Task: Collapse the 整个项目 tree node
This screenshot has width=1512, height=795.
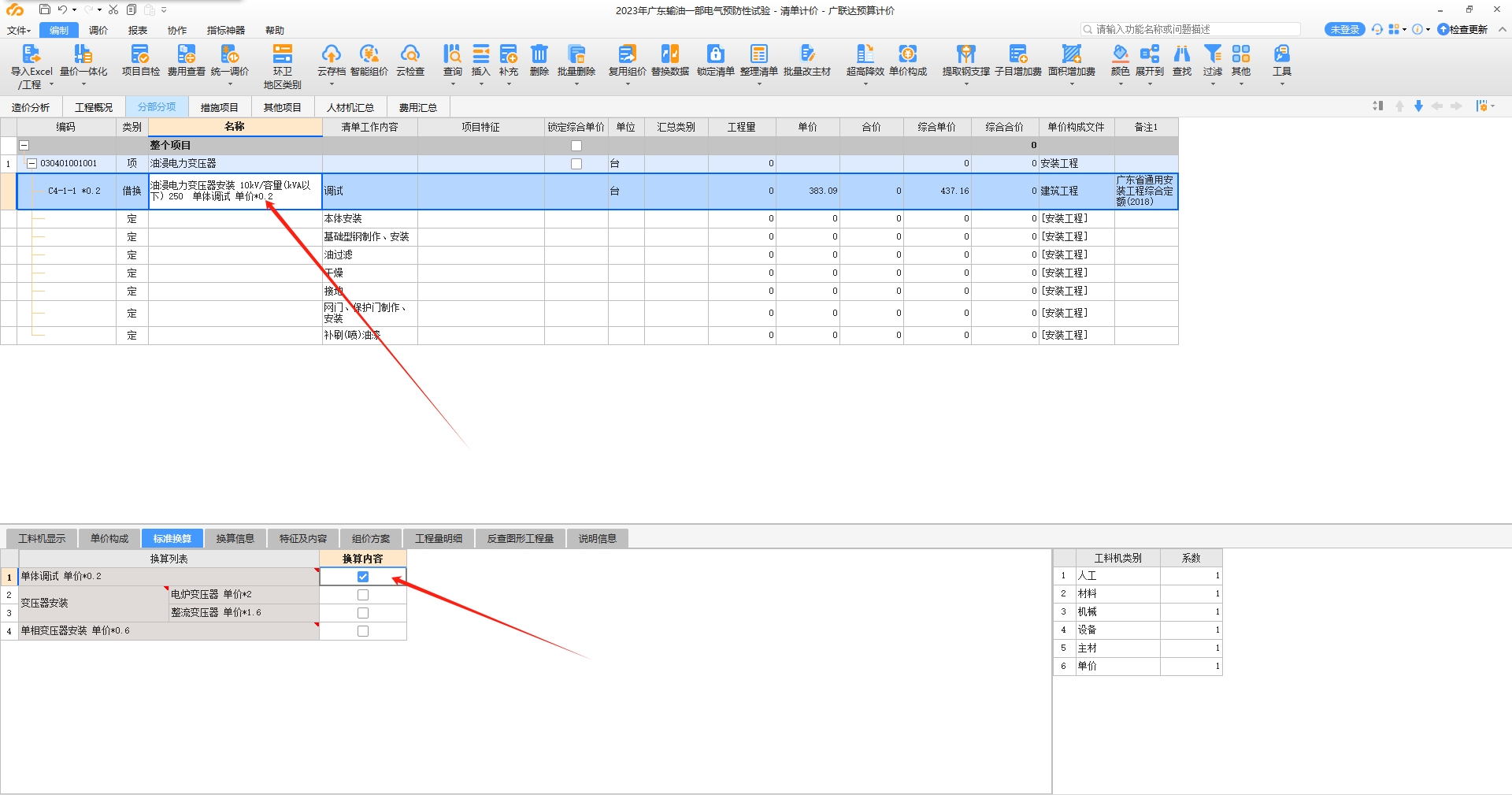Action: click(x=24, y=146)
